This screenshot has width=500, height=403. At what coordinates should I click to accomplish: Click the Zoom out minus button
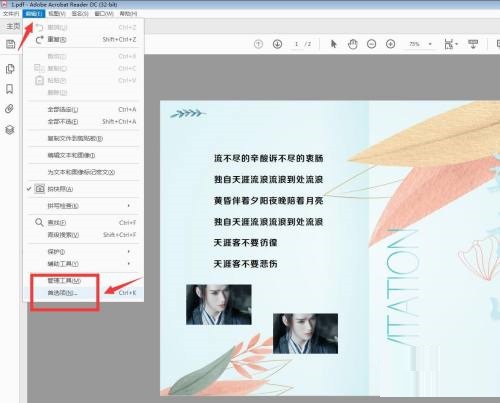tap(371, 44)
